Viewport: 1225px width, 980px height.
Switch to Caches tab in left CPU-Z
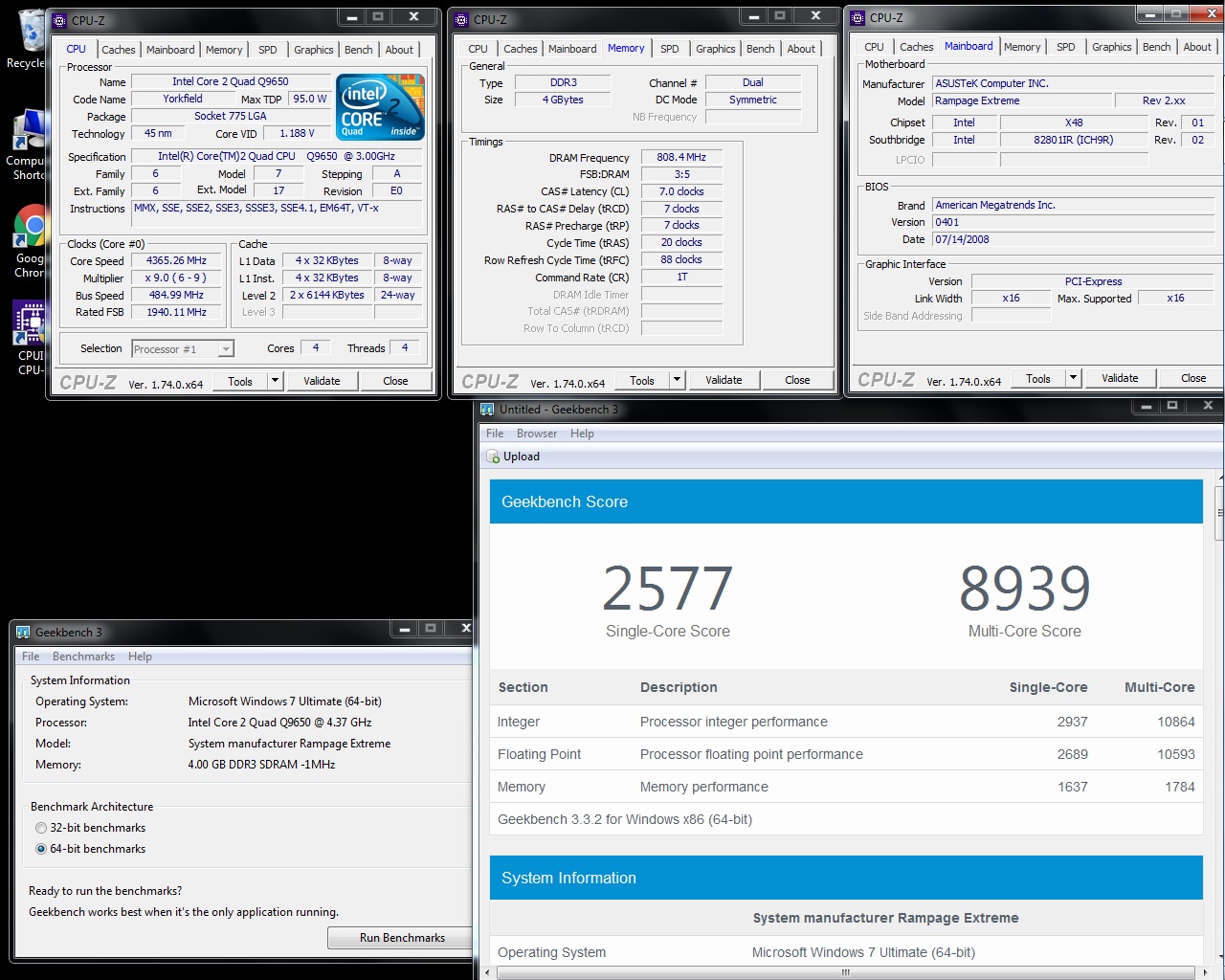click(119, 50)
